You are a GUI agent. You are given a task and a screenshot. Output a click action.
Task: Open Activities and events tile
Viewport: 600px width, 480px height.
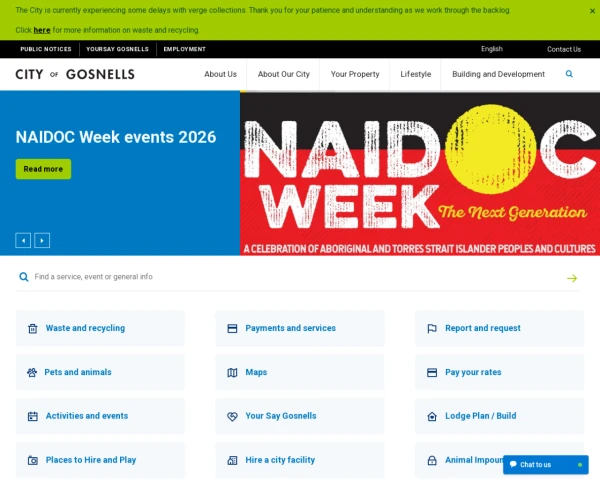point(100,416)
